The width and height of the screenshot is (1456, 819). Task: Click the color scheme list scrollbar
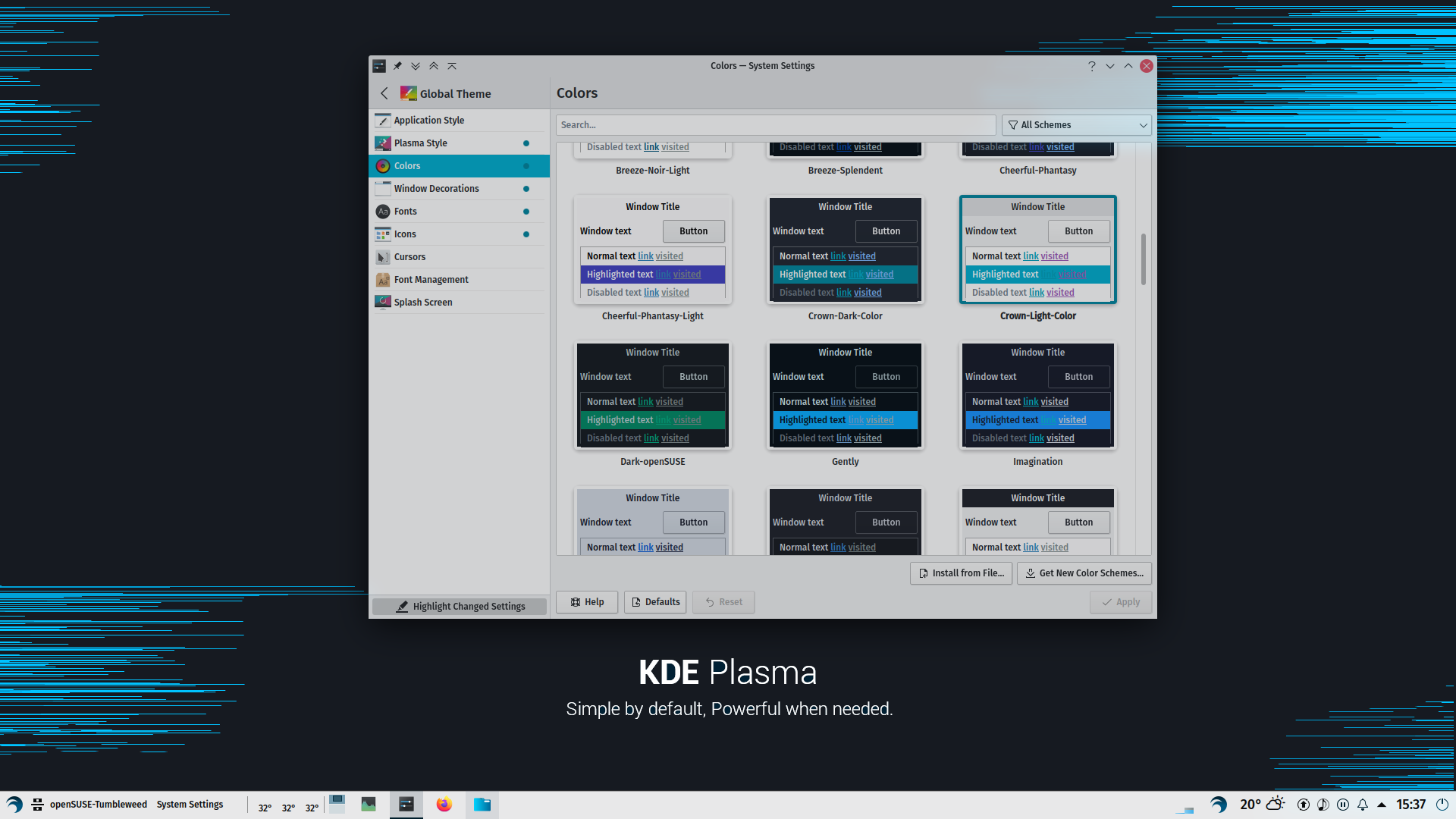coord(1144,259)
